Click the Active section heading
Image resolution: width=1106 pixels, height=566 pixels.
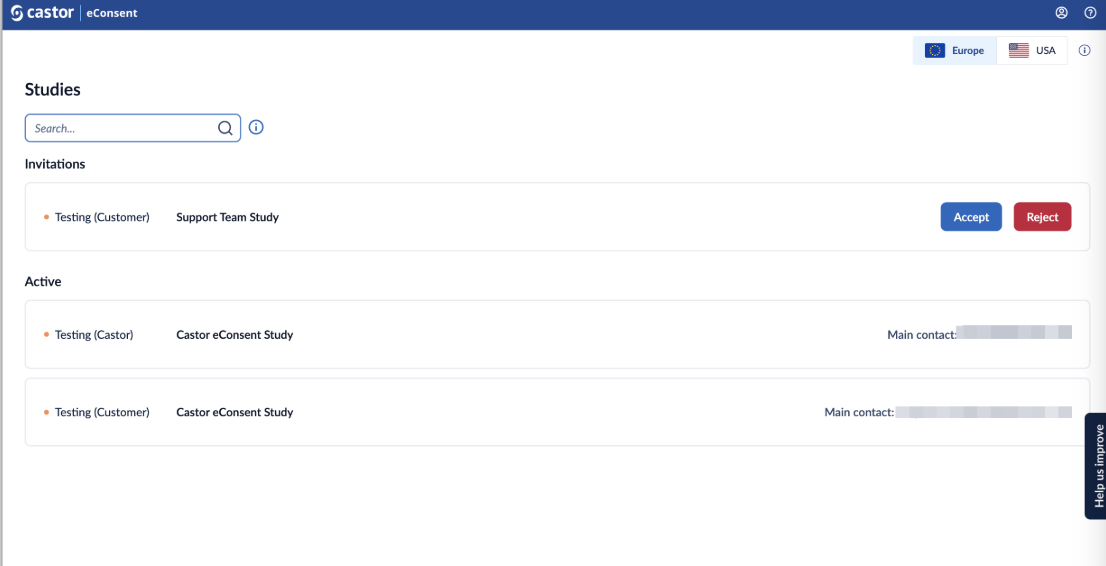click(43, 282)
